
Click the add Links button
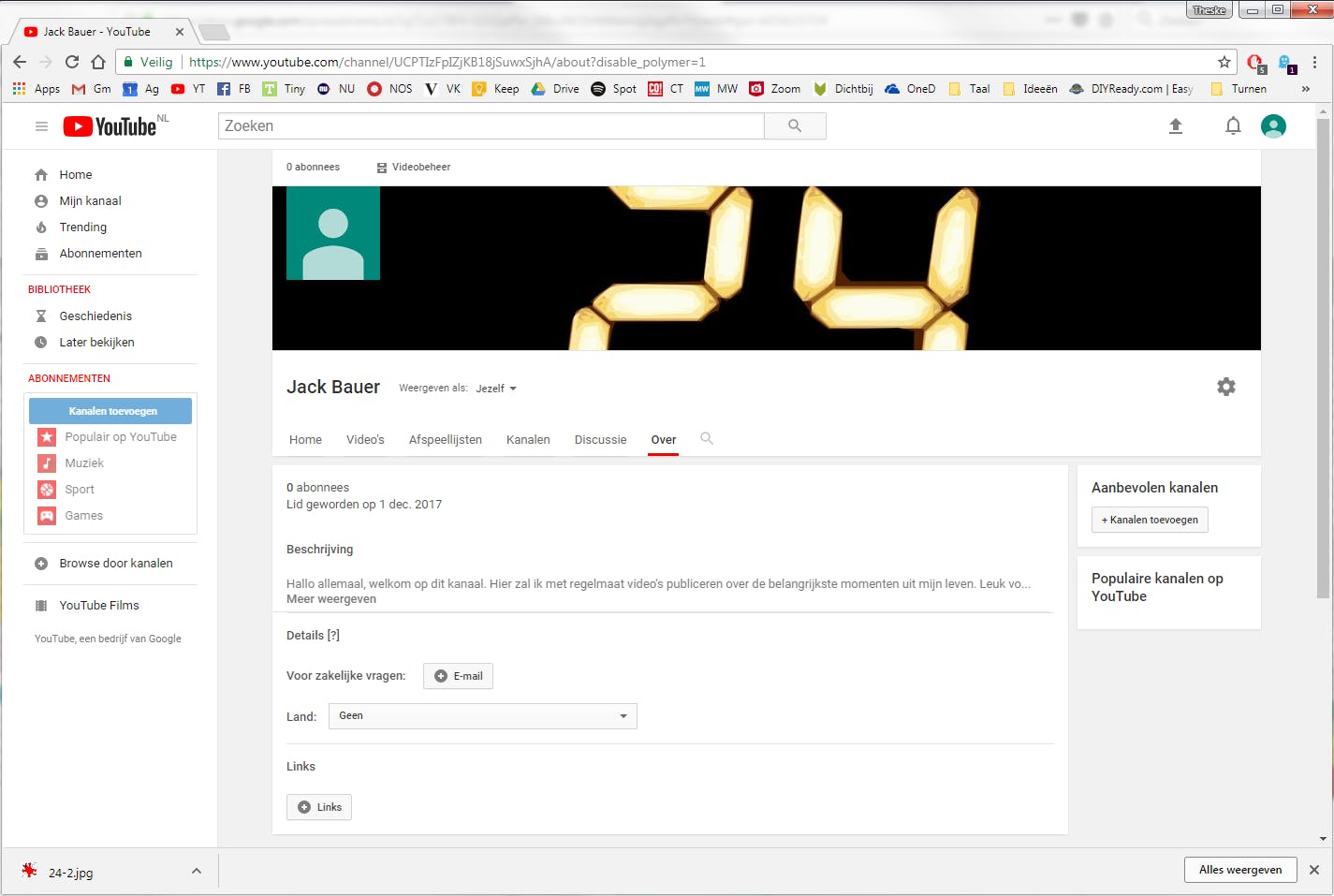(319, 807)
